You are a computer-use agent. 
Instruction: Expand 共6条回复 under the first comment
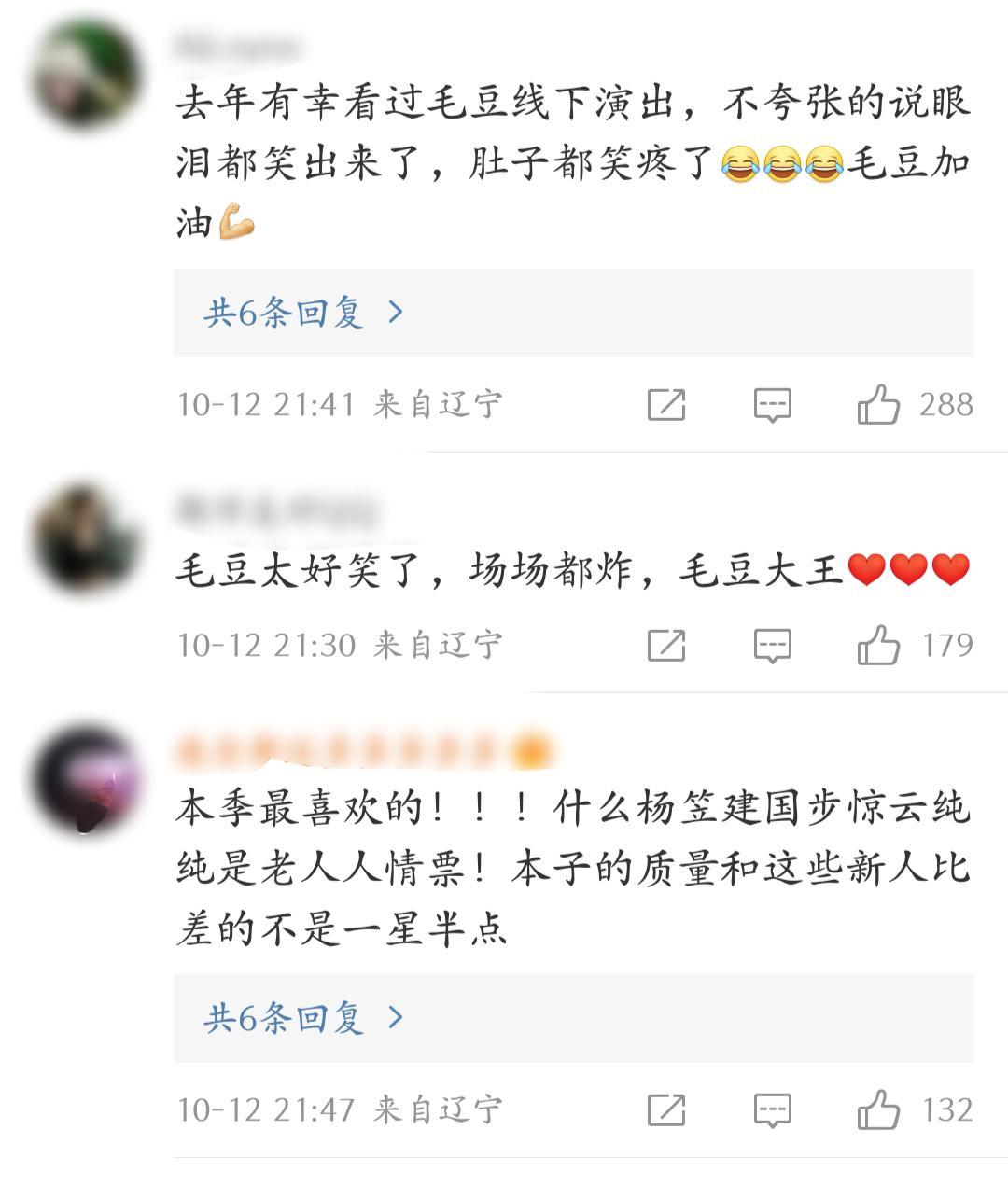point(573,313)
